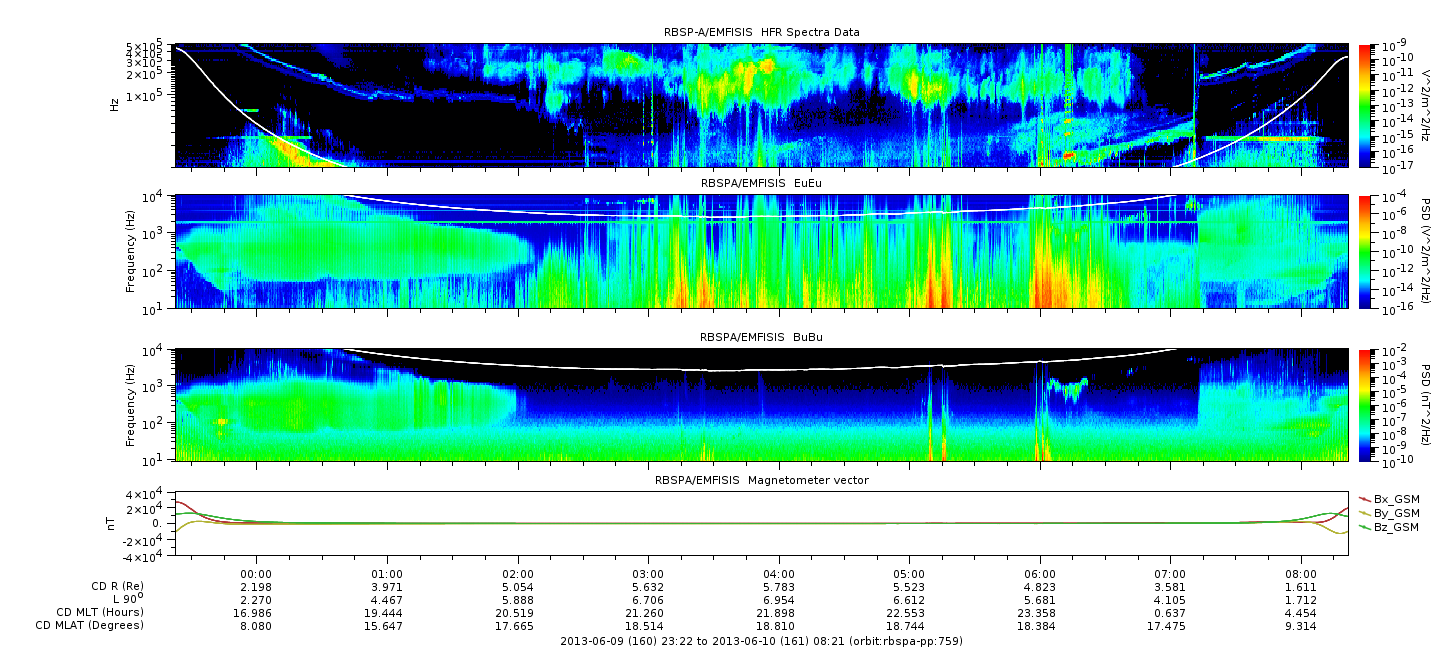Click the RBSPA/EMFISIS EuEu panel title
The image size is (1447, 658).
point(761,184)
